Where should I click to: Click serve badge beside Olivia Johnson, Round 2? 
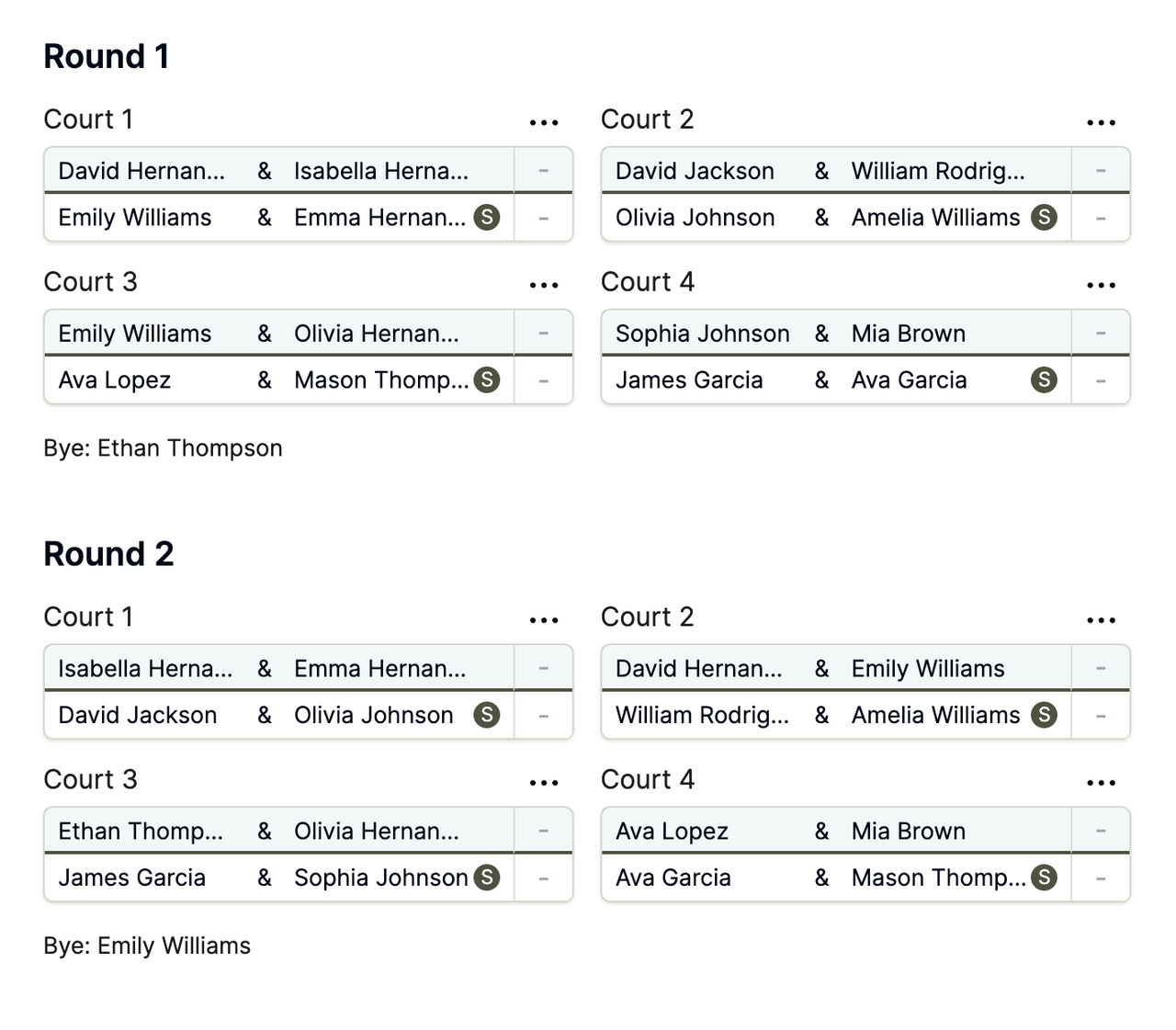pyautogui.click(x=487, y=715)
